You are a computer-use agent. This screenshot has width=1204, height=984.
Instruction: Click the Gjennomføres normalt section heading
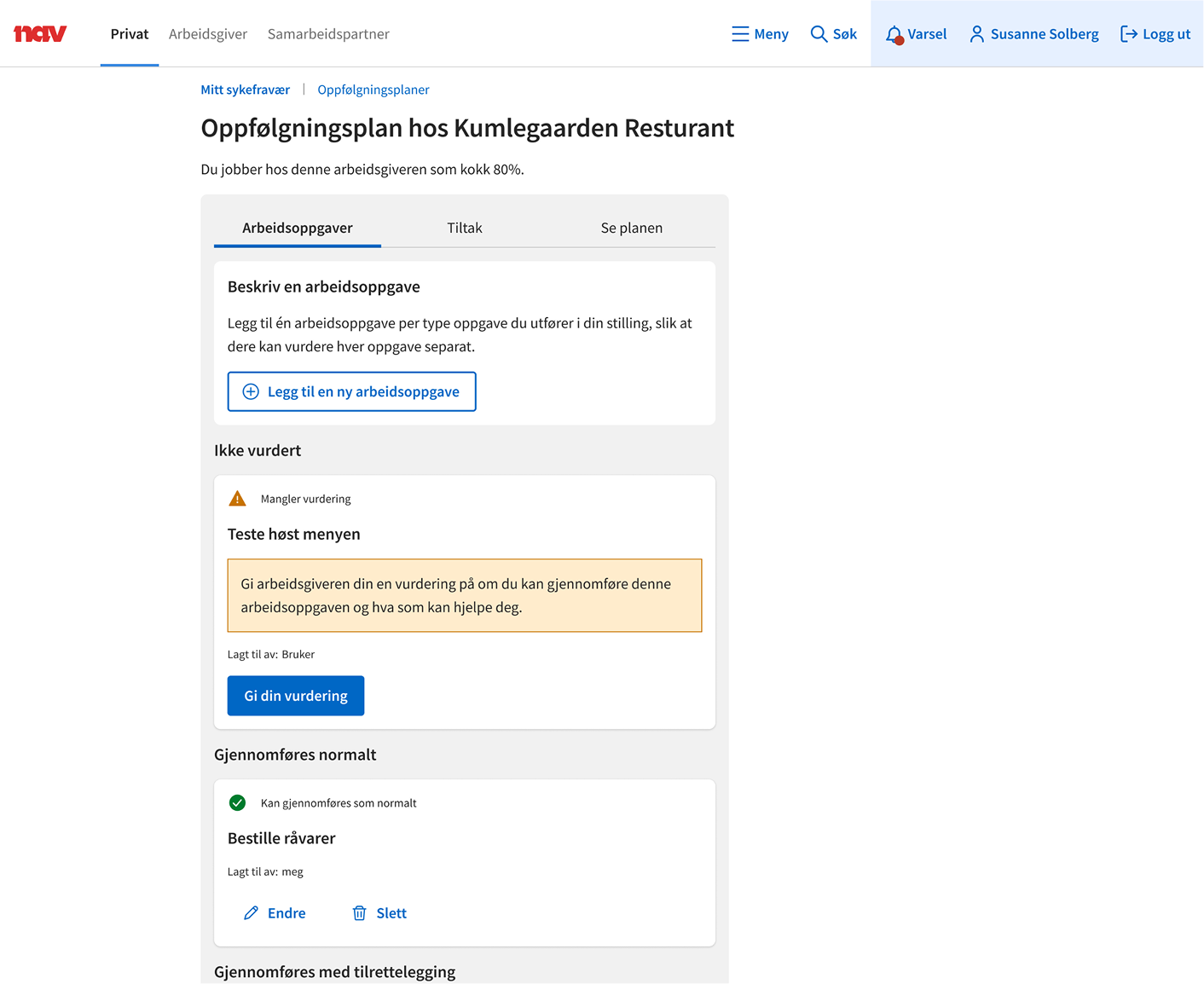pyautogui.click(x=295, y=755)
